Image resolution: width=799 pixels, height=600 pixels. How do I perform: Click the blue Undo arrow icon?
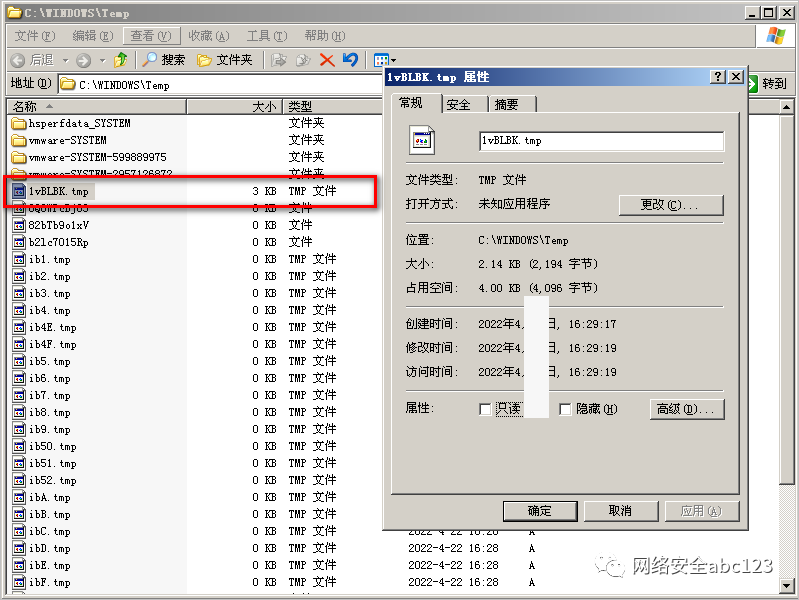click(x=351, y=60)
